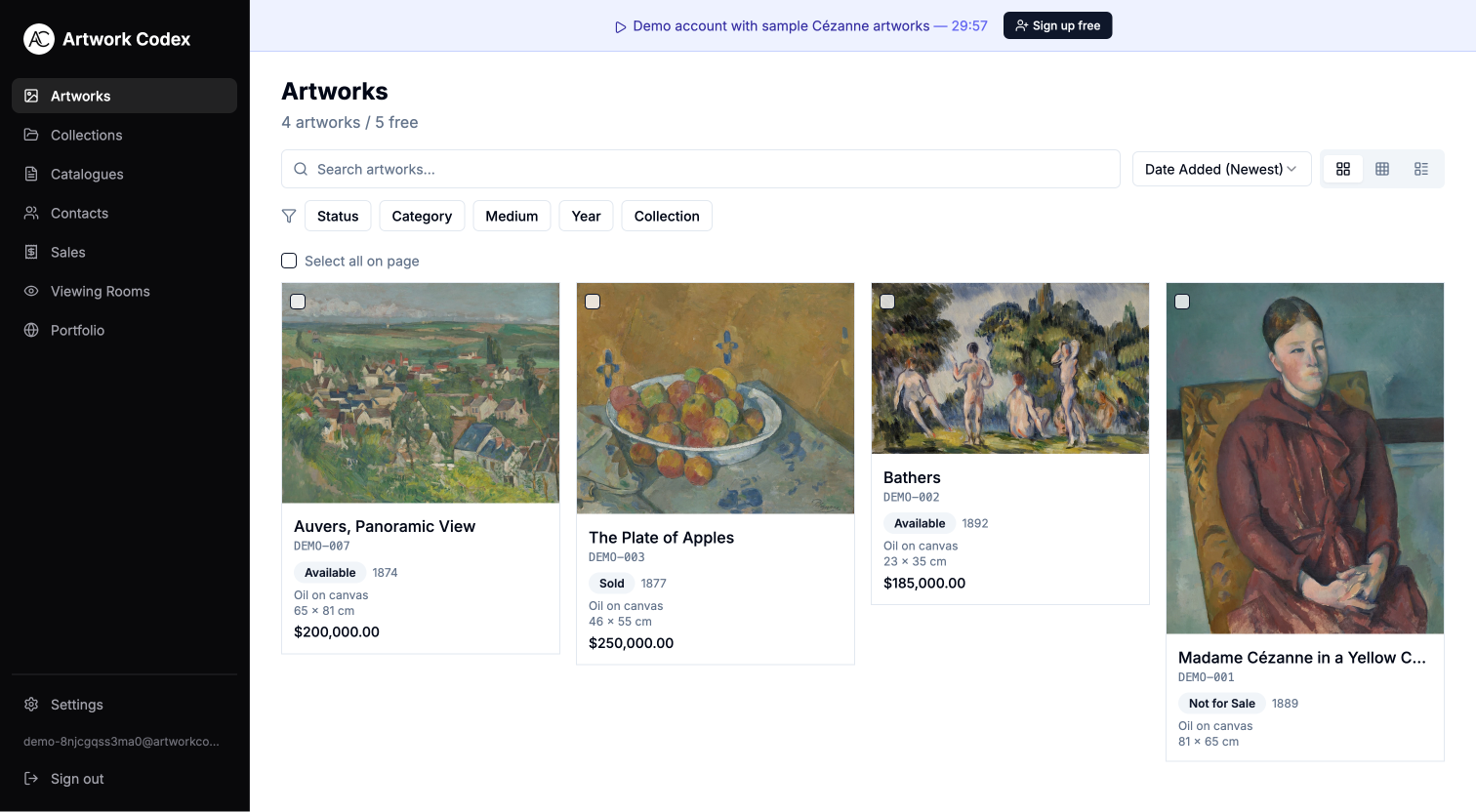Toggle Select all on page

(289, 261)
